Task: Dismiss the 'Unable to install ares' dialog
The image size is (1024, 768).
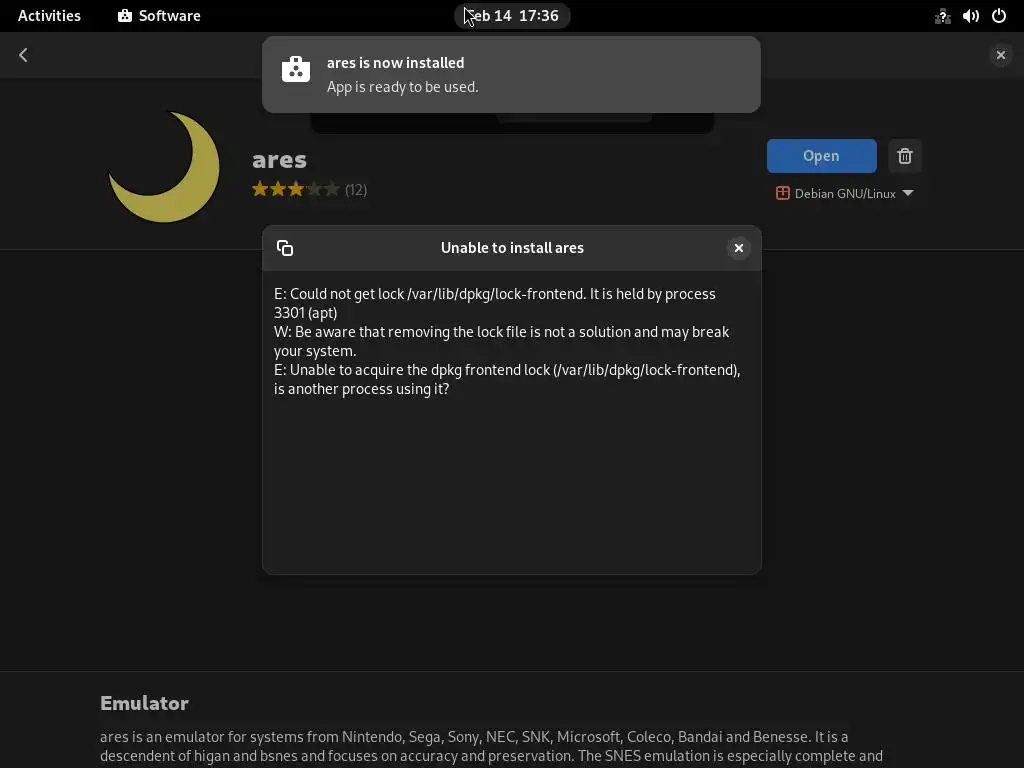Action: tap(739, 248)
